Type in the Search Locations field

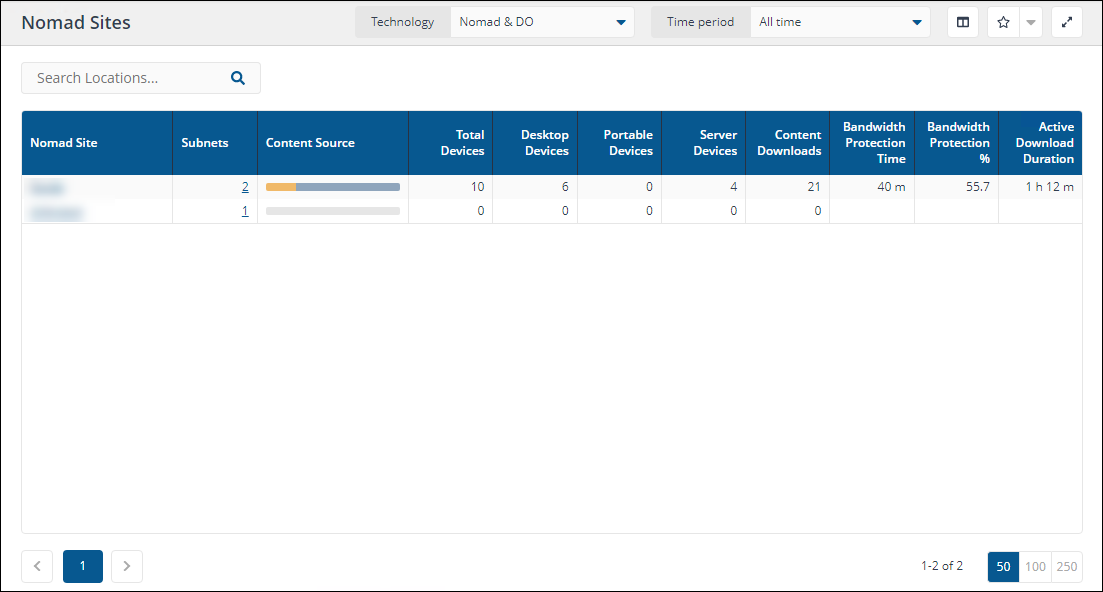(125, 78)
